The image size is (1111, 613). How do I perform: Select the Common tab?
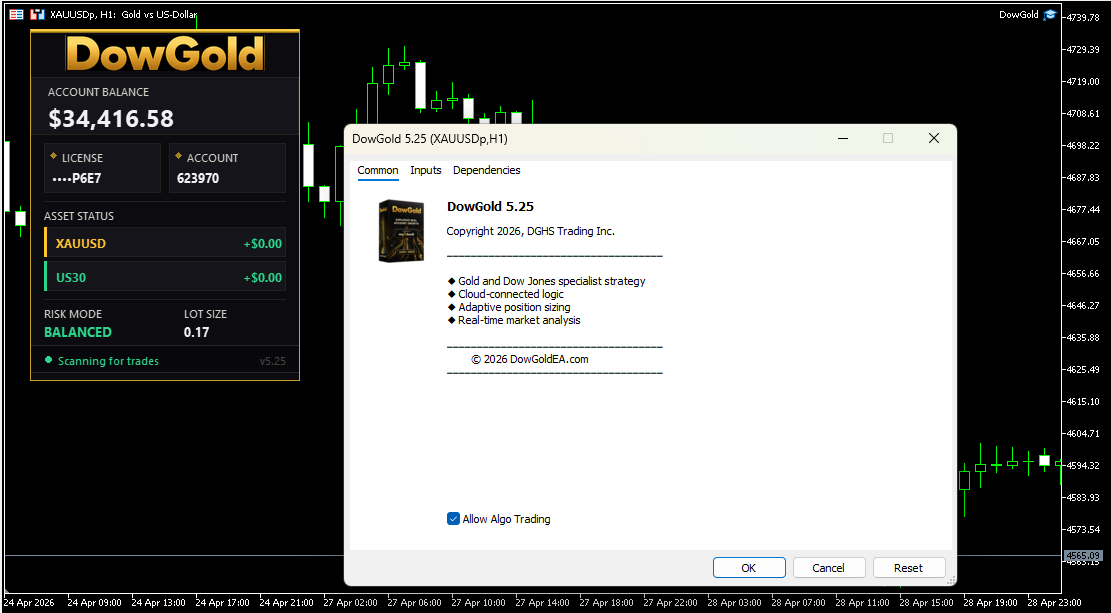click(378, 170)
